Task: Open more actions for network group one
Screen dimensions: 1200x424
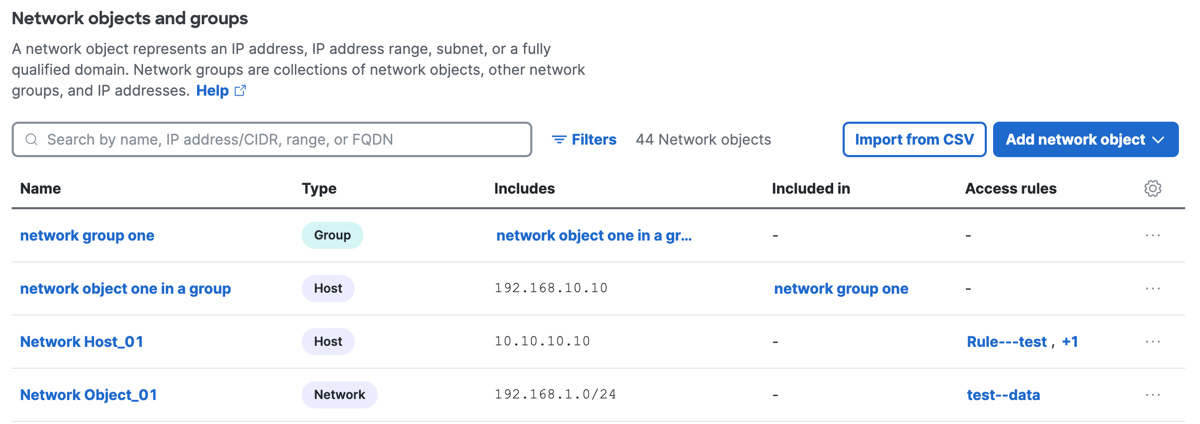Action: [1153, 235]
